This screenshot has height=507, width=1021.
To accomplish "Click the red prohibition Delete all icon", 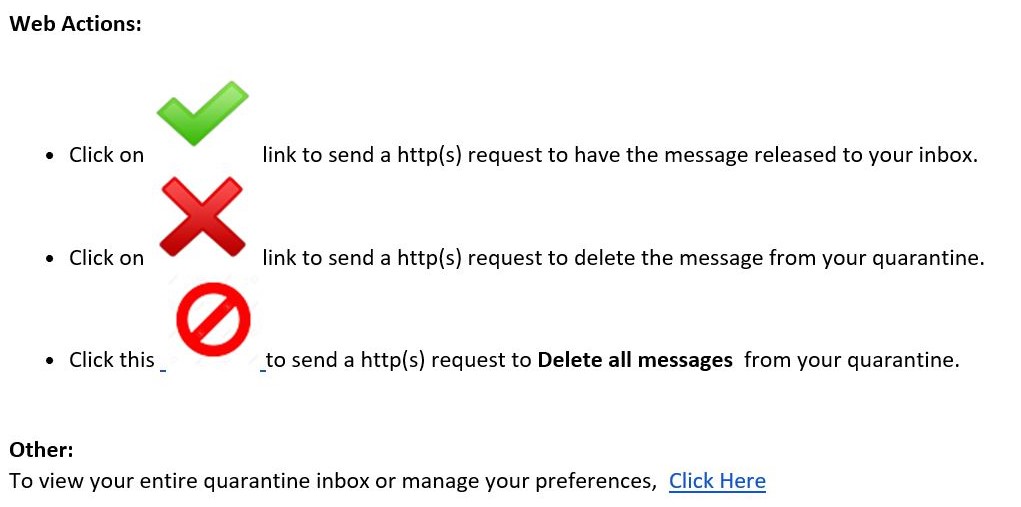I will [x=213, y=319].
